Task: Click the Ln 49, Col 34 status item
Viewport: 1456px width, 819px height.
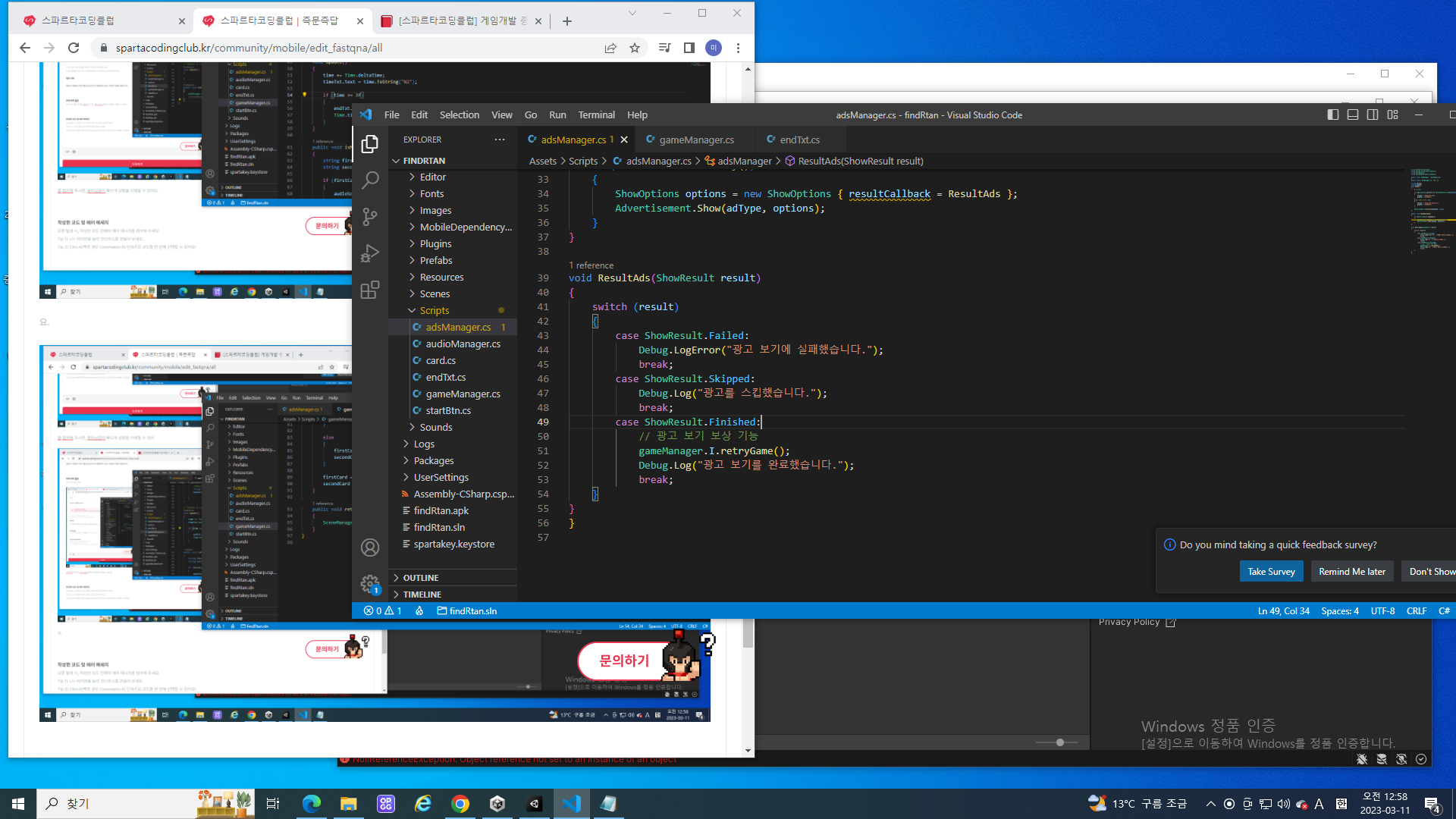Action: [1283, 610]
